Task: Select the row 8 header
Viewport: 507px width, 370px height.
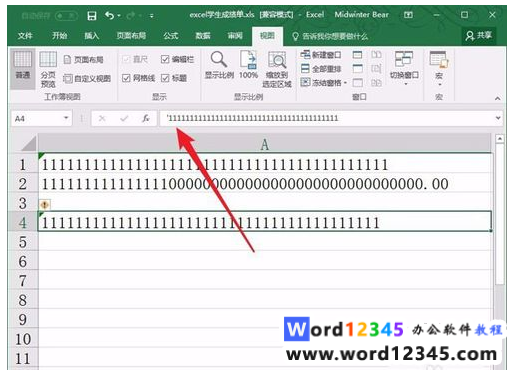Action: 22,300
